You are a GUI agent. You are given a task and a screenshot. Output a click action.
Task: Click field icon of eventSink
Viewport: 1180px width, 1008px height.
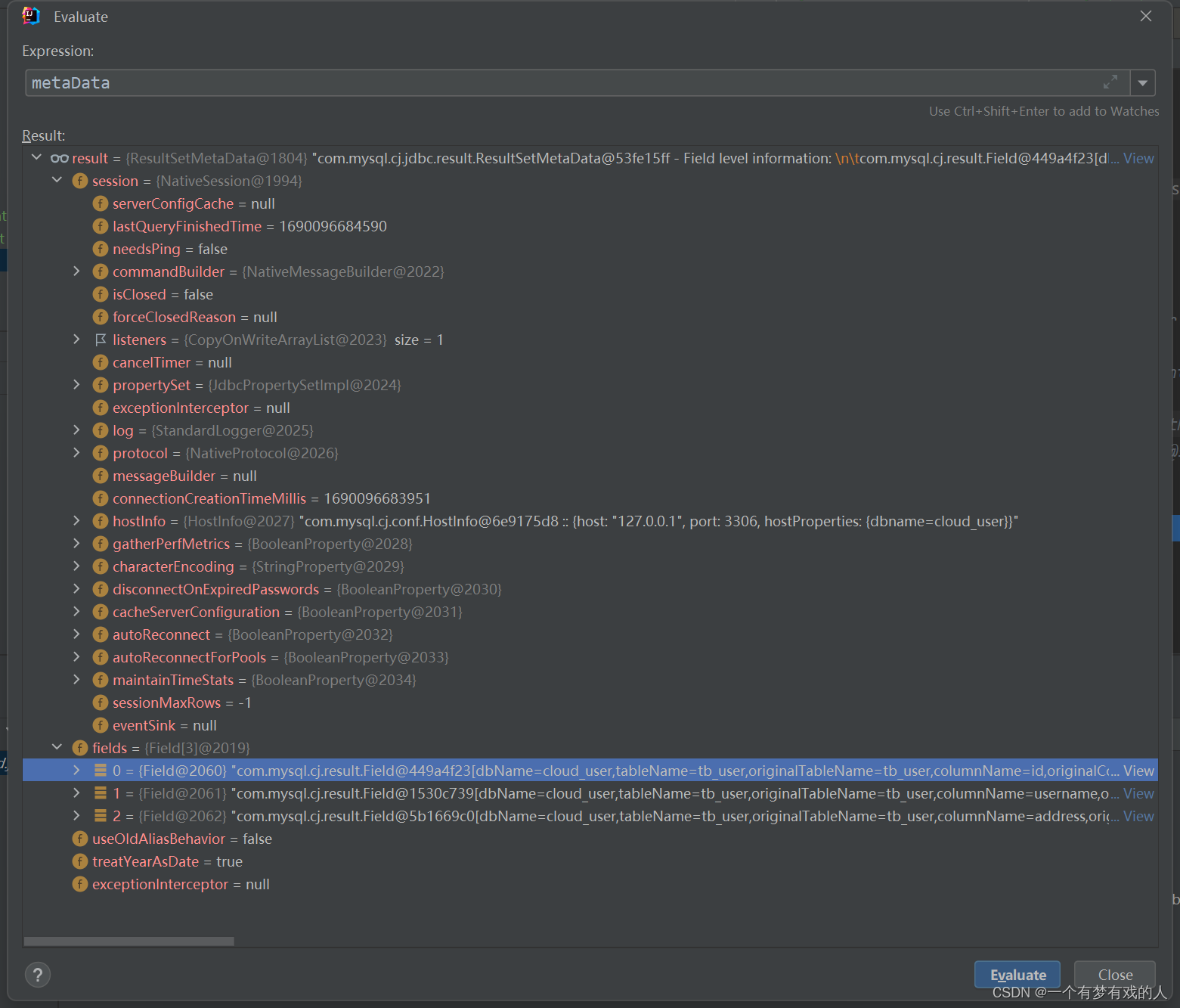pos(101,725)
